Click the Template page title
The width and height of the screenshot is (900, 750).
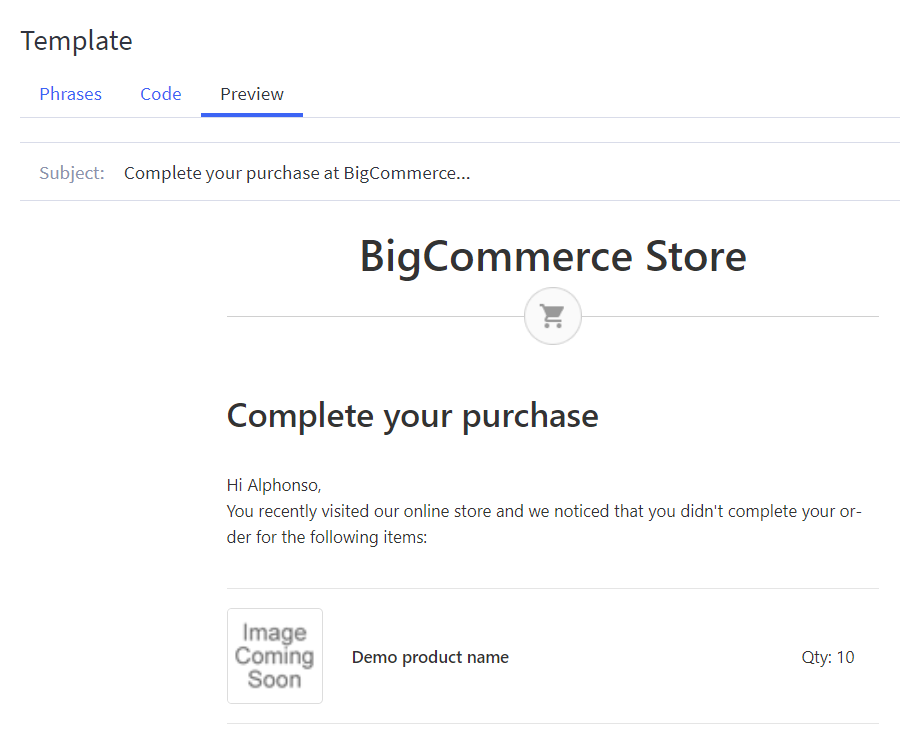point(76,41)
